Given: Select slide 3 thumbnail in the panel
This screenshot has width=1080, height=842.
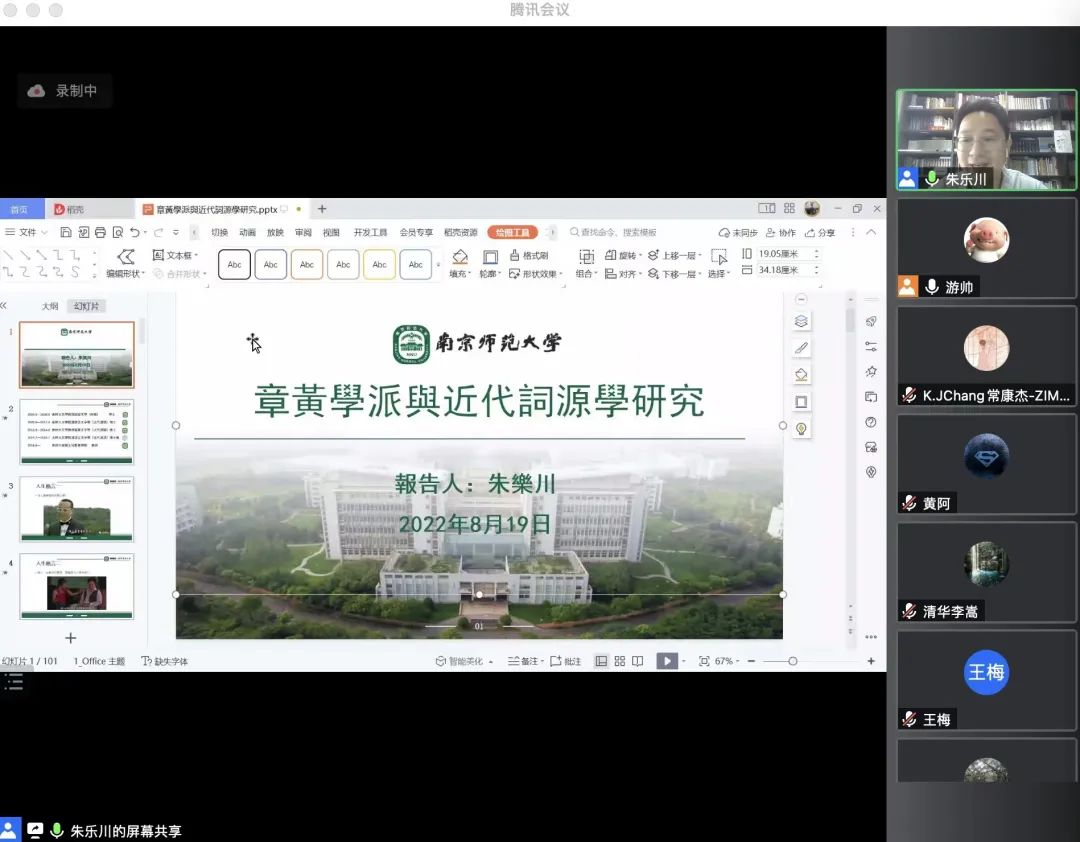Looking at the screenshot, I should 76,508.
